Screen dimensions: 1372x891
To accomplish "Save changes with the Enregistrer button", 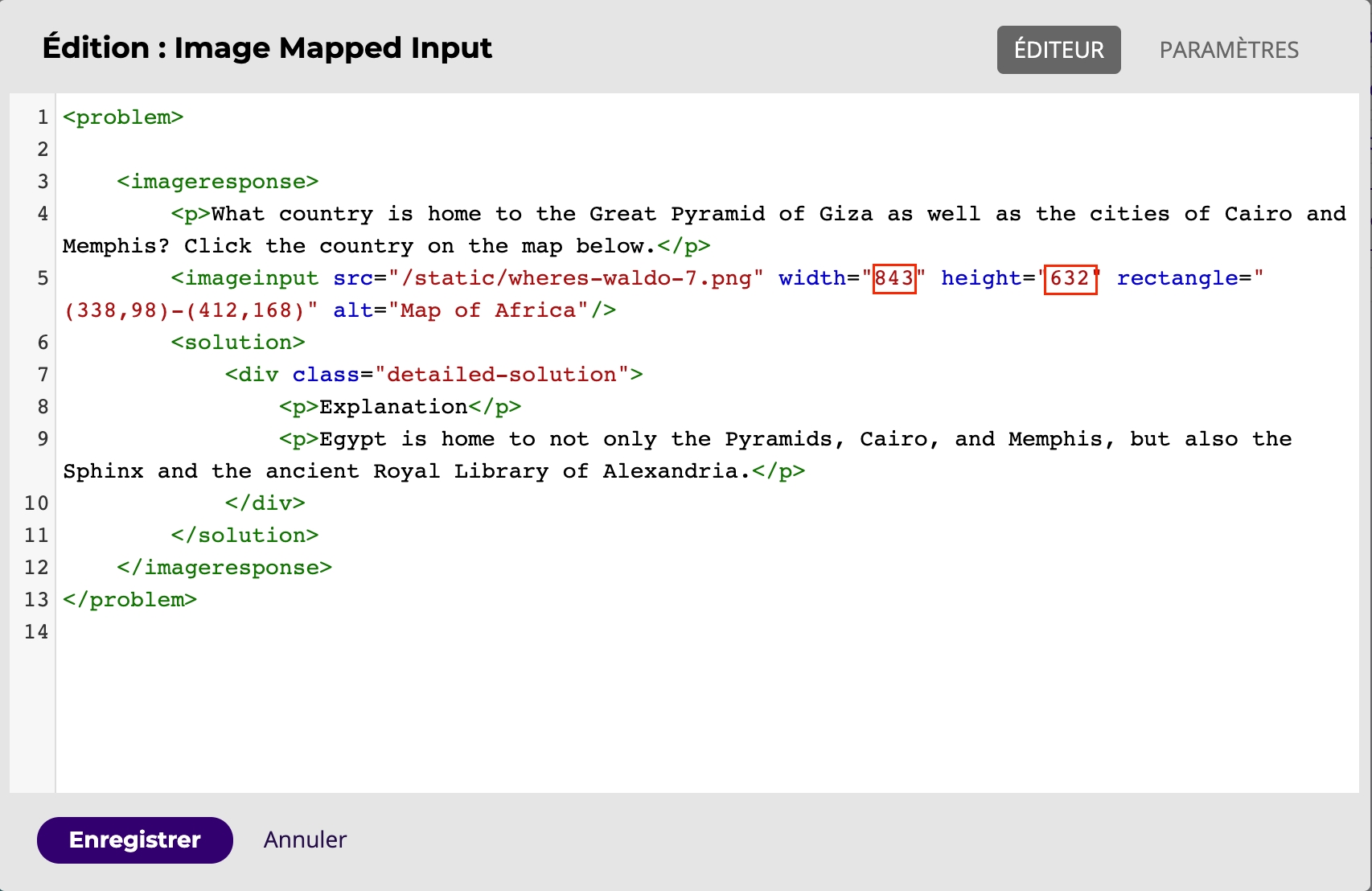I will 135,840.
